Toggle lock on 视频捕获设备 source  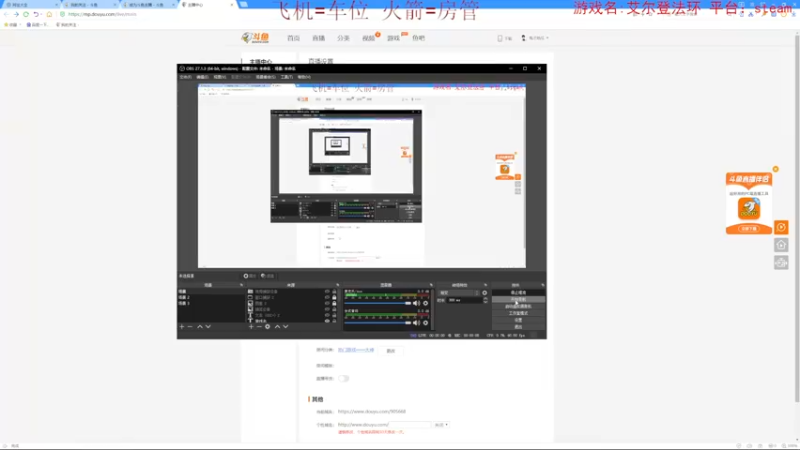334,291
